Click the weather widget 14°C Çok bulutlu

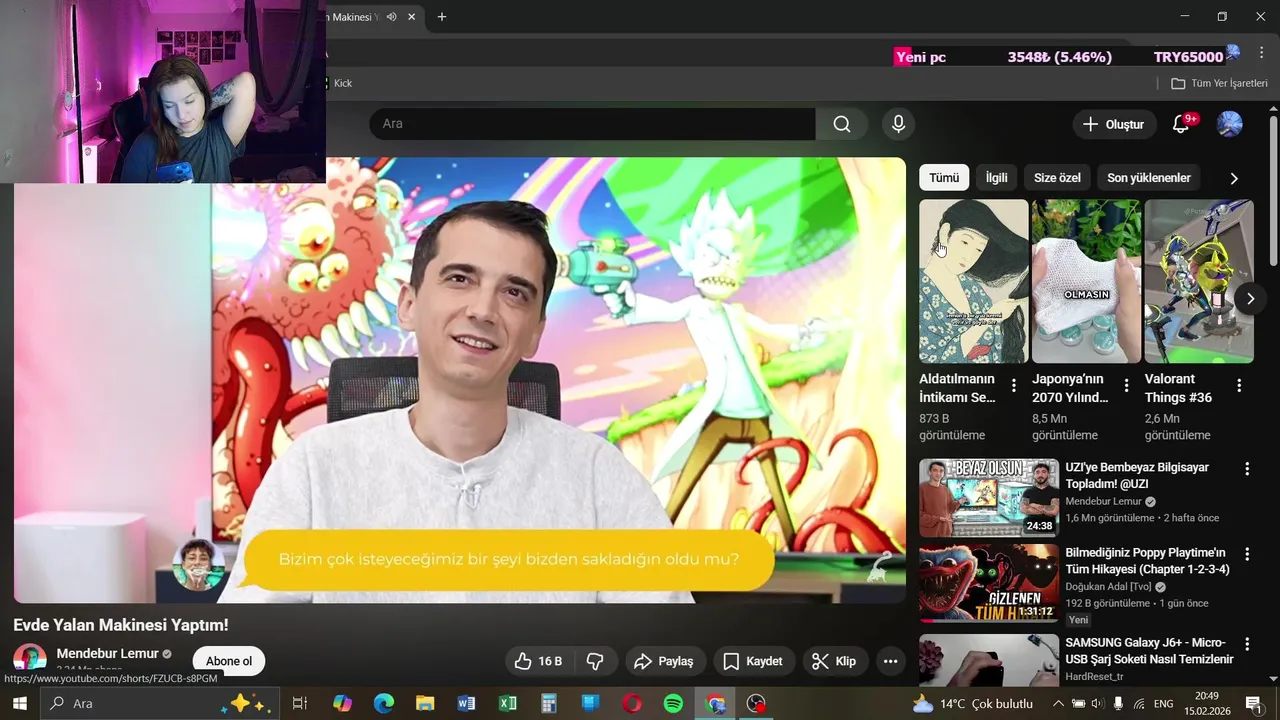coord(972,703)
